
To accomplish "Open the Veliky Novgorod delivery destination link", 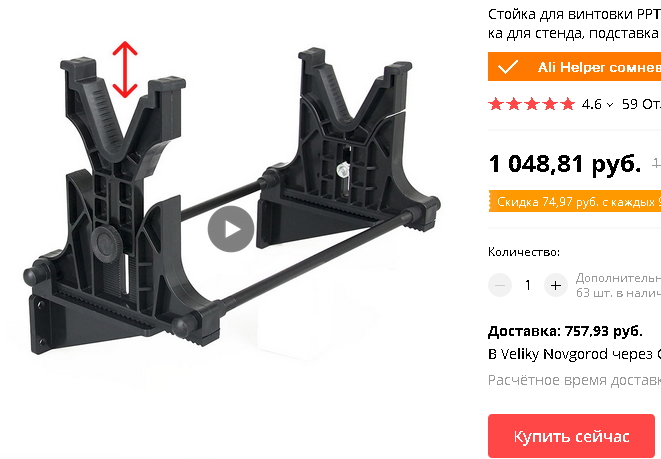I will click(x=575, y=354).
